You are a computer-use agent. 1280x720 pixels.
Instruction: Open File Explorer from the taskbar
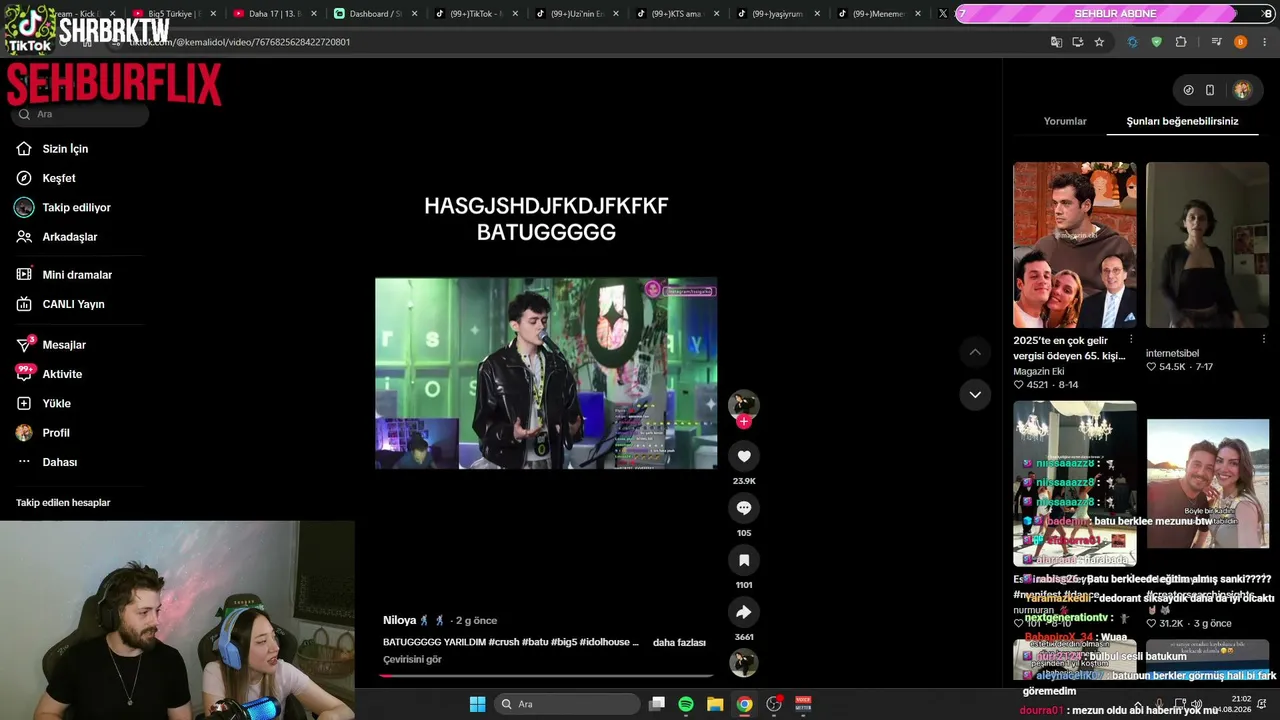coord(715,704)
